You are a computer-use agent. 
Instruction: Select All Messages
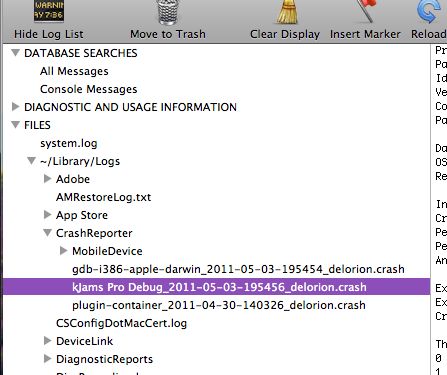pyautogui.click(x=74, y=71)
